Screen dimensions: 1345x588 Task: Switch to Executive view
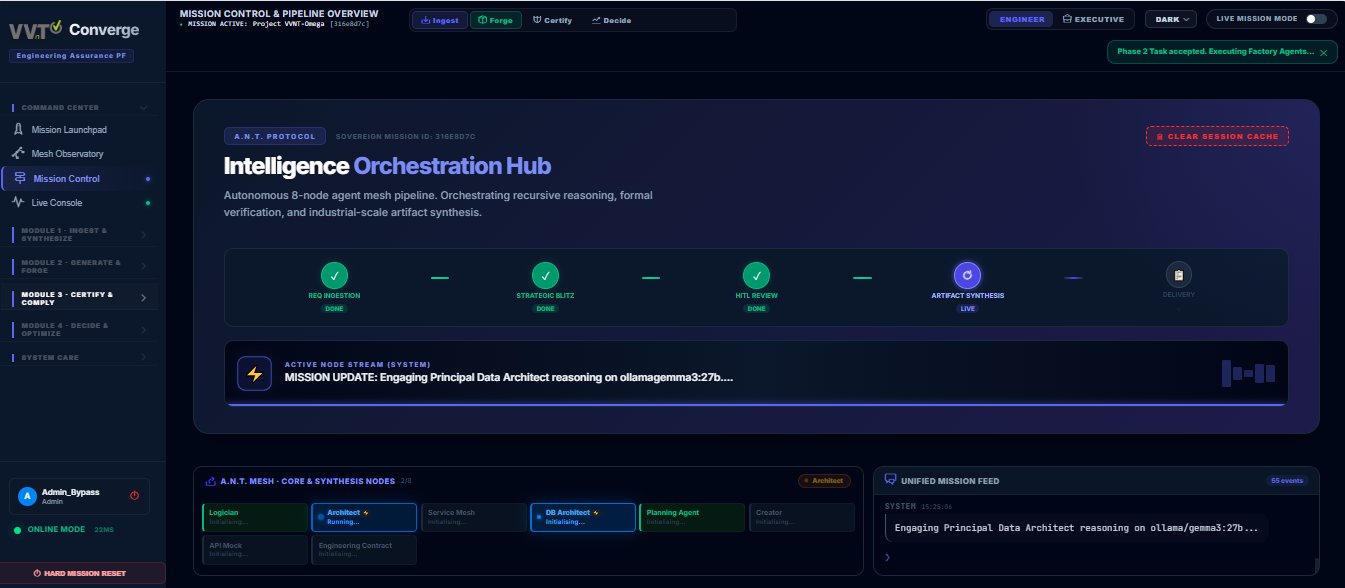tap(1093, 19)
